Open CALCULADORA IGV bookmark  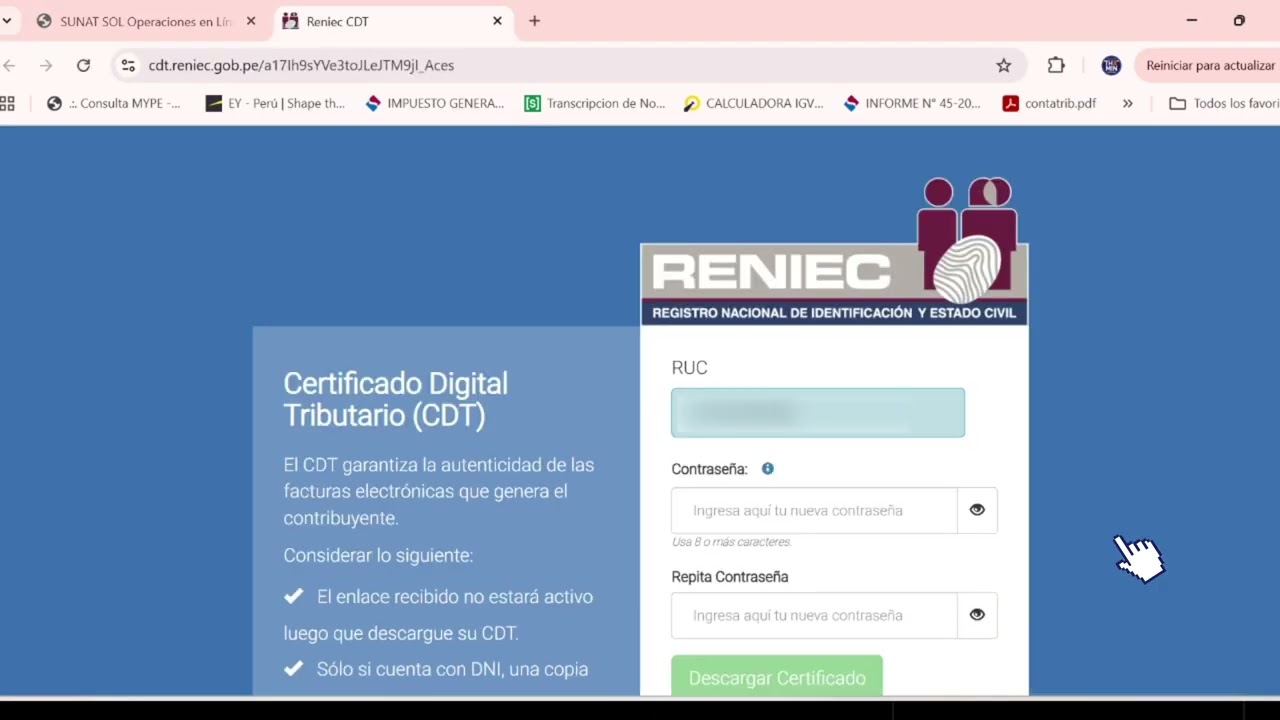(754, 103)
